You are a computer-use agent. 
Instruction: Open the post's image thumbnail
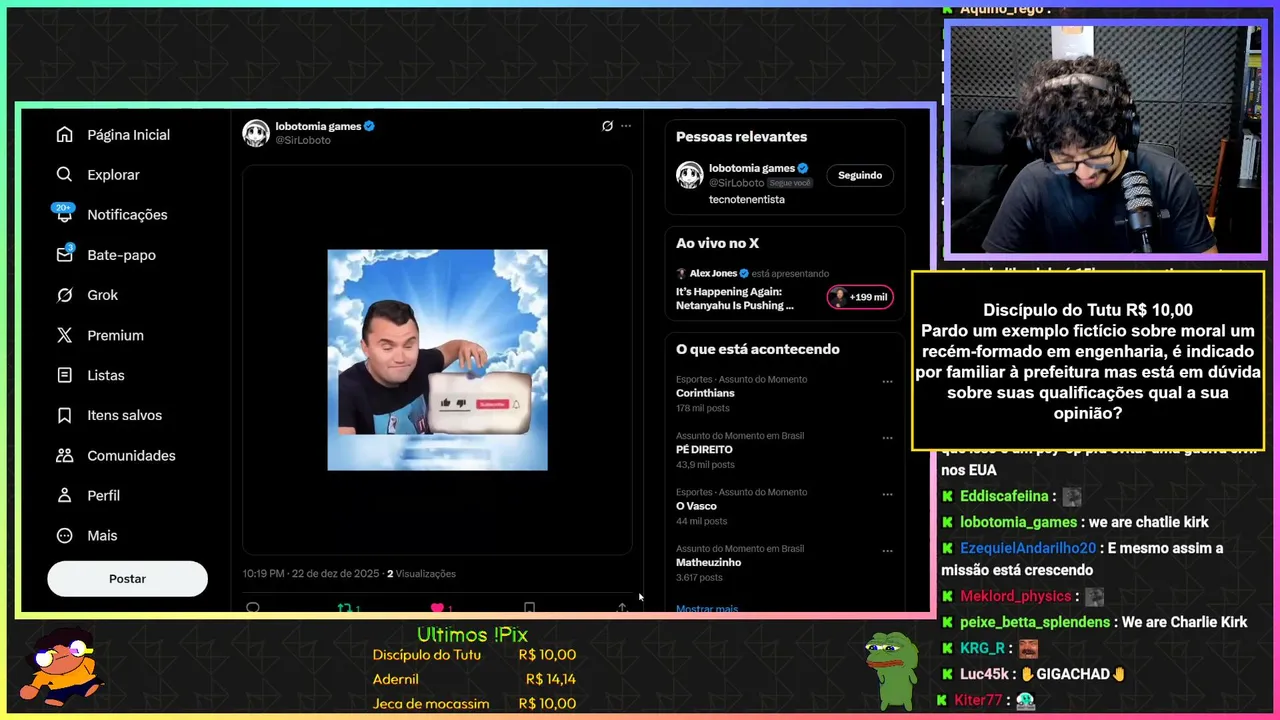click(437, 360)
